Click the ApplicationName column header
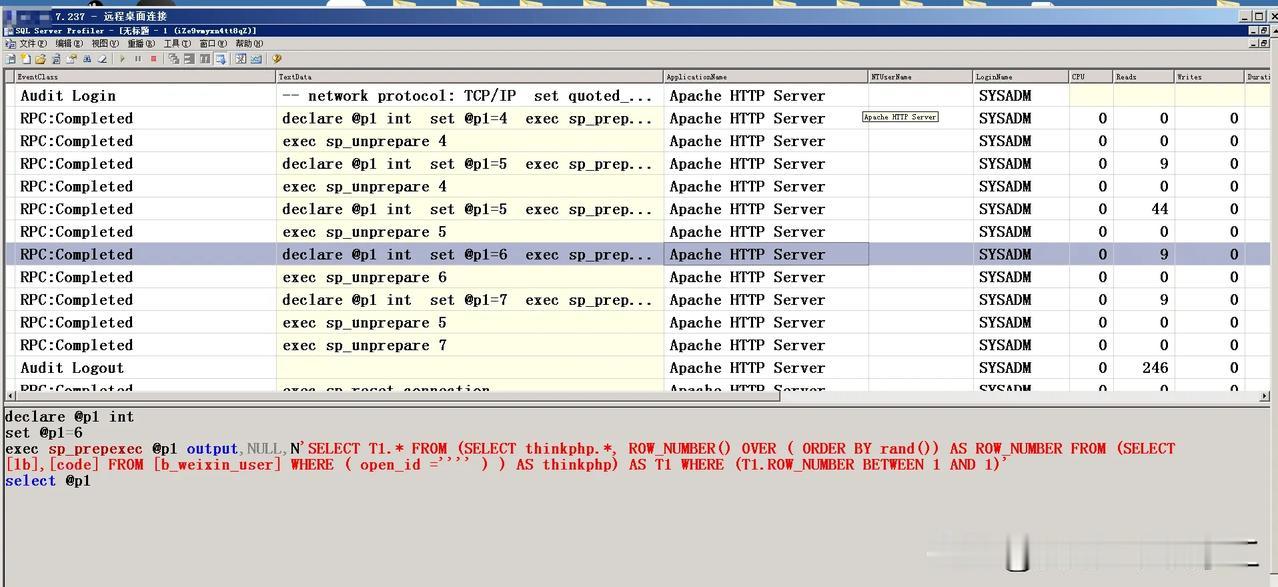The height and width of the screenshot is (587, 1278). 766,76
